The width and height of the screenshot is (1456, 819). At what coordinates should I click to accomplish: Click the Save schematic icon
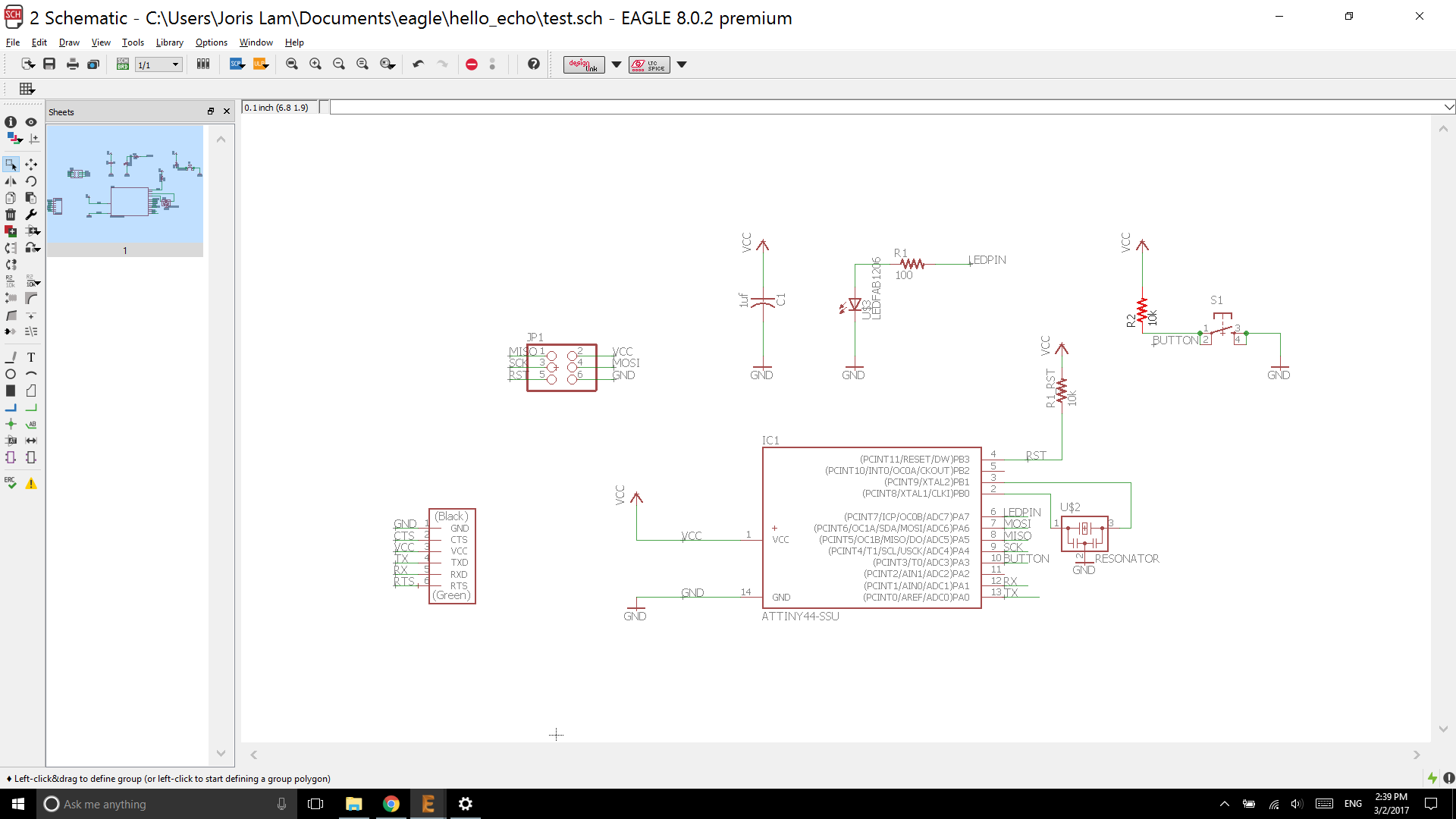[49, 64]
